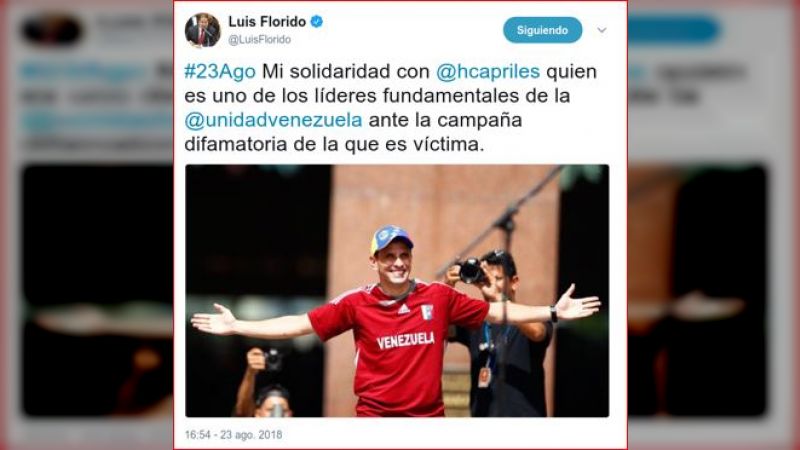This screenshot has width=800, height=450.
Task: Click the Siguiendo follow button
Action: (542, 30)
